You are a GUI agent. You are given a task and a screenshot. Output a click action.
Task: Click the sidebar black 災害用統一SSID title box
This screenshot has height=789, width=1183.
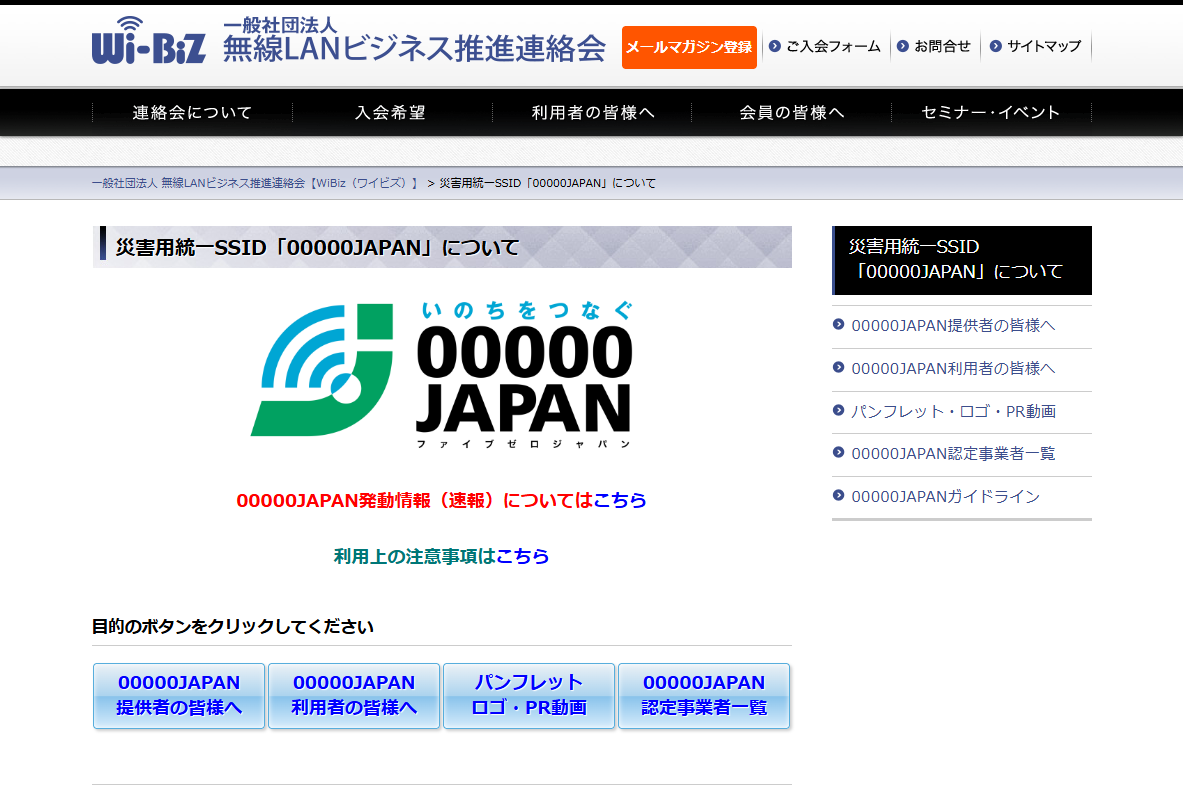tap(962, 260)
